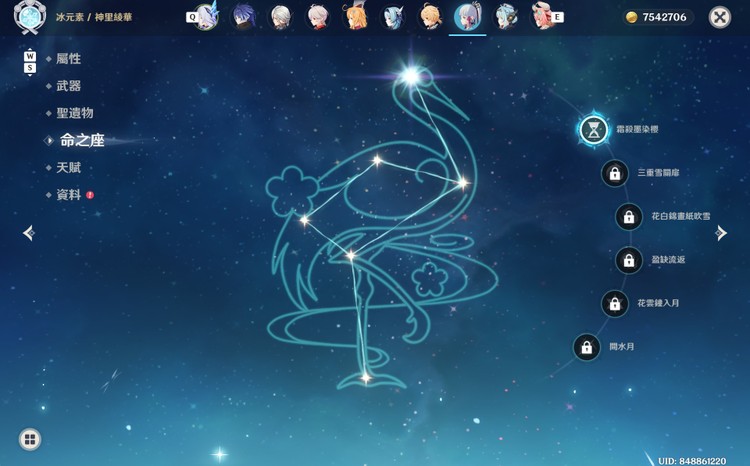Screen dimensions: 750x466
Task: Click the Mora balance 7542706
Action: (658, 17)
